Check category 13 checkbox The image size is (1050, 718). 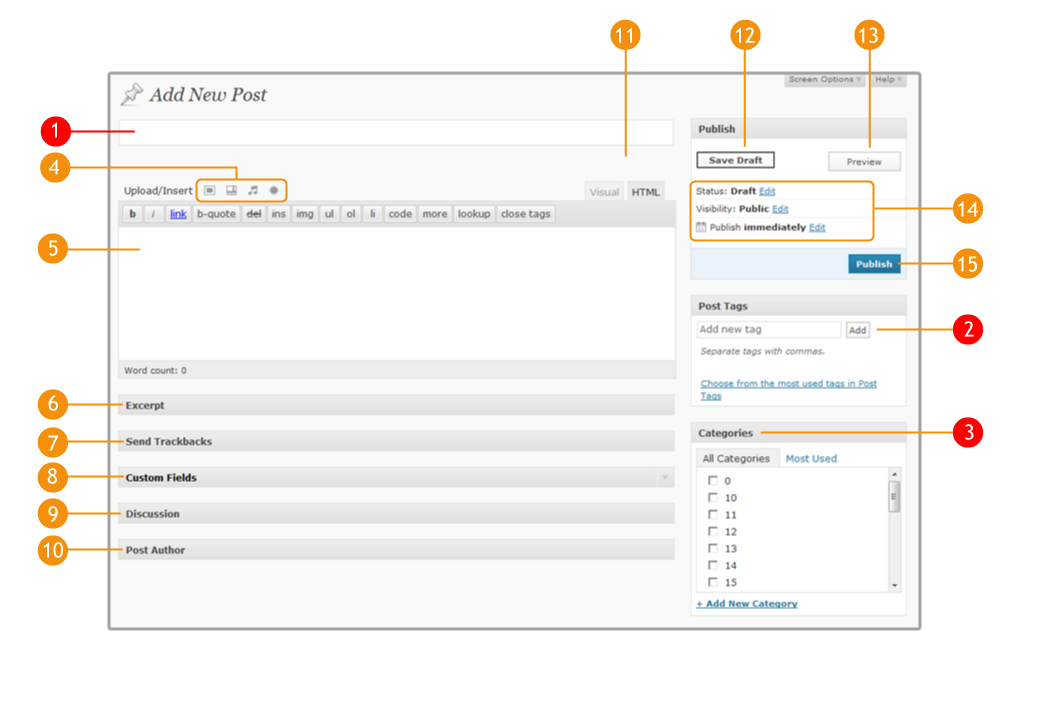[712, 548]
